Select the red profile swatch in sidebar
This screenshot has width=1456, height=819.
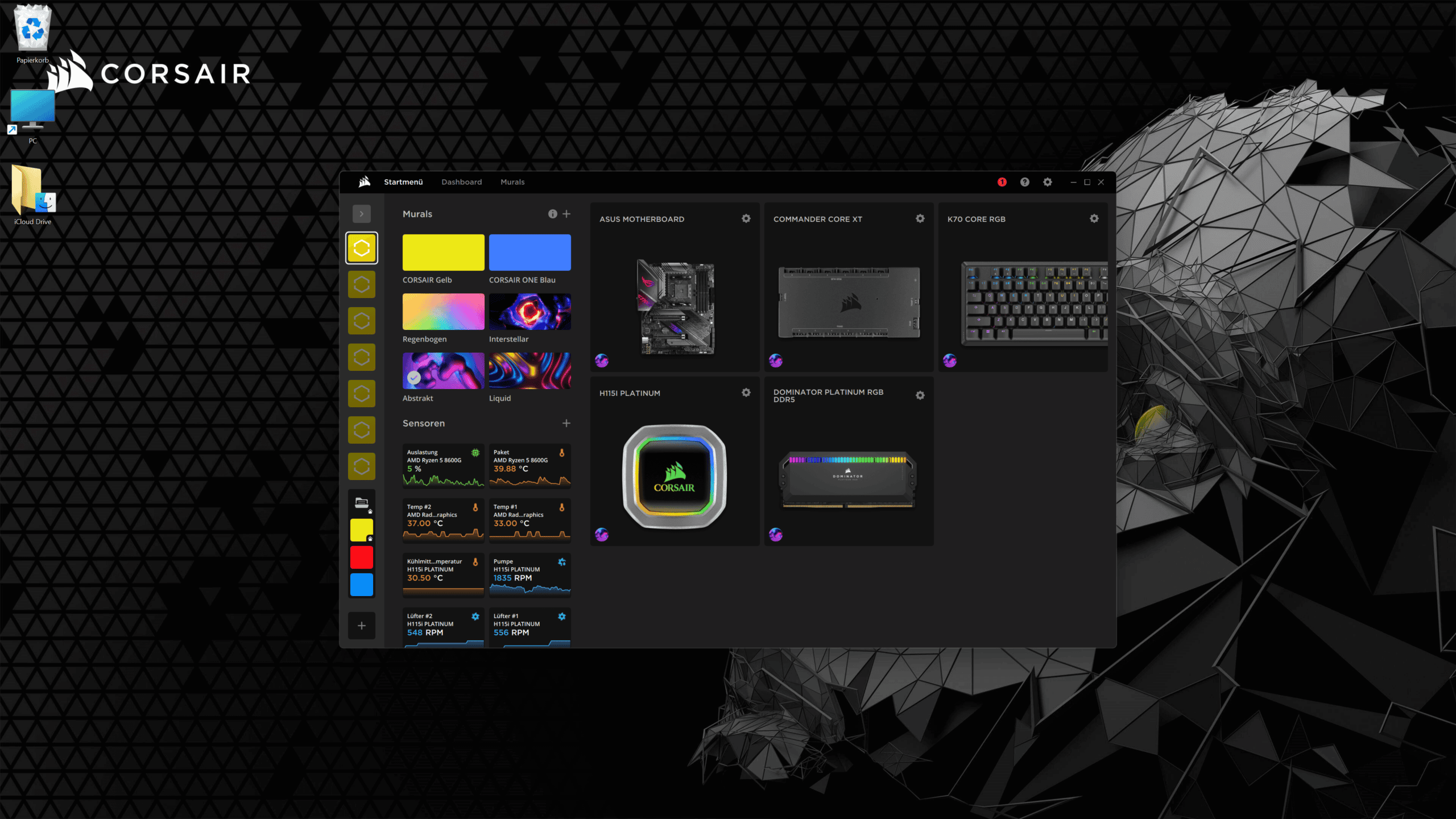pyautogui.click(x=362, y=557)
